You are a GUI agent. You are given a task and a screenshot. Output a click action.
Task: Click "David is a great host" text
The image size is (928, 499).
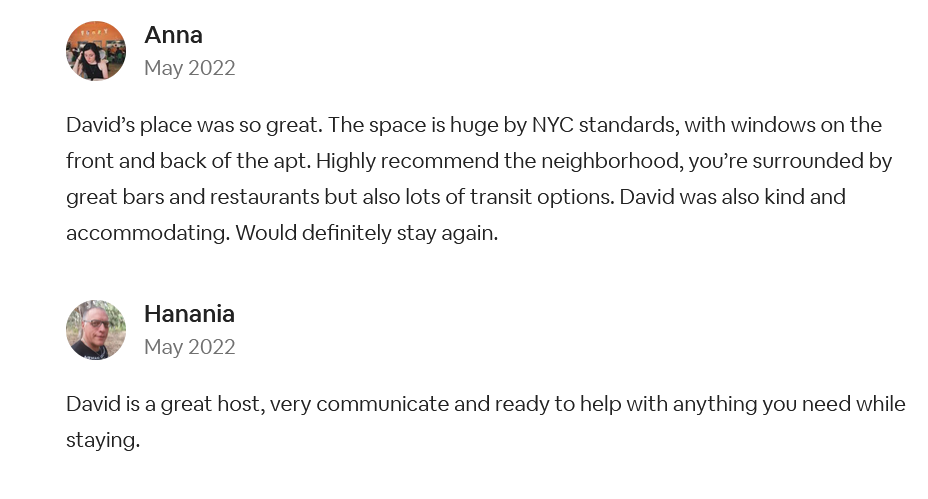coord(165,404)
